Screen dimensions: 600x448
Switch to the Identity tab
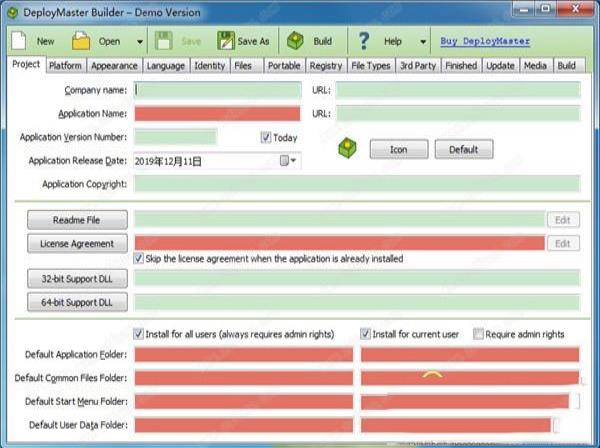pyautogui.click(x=210, y=66)
